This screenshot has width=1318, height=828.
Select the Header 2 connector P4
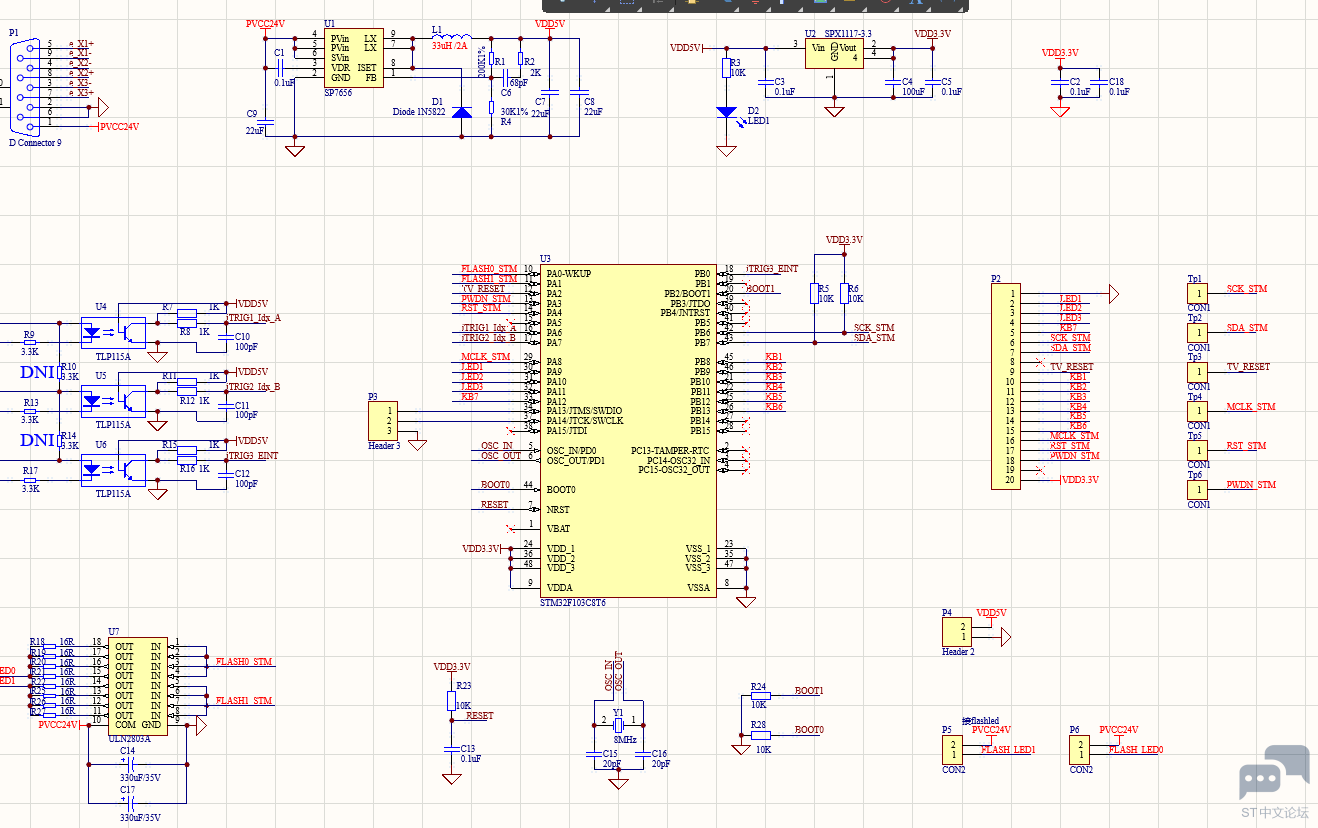coord(956,632)
